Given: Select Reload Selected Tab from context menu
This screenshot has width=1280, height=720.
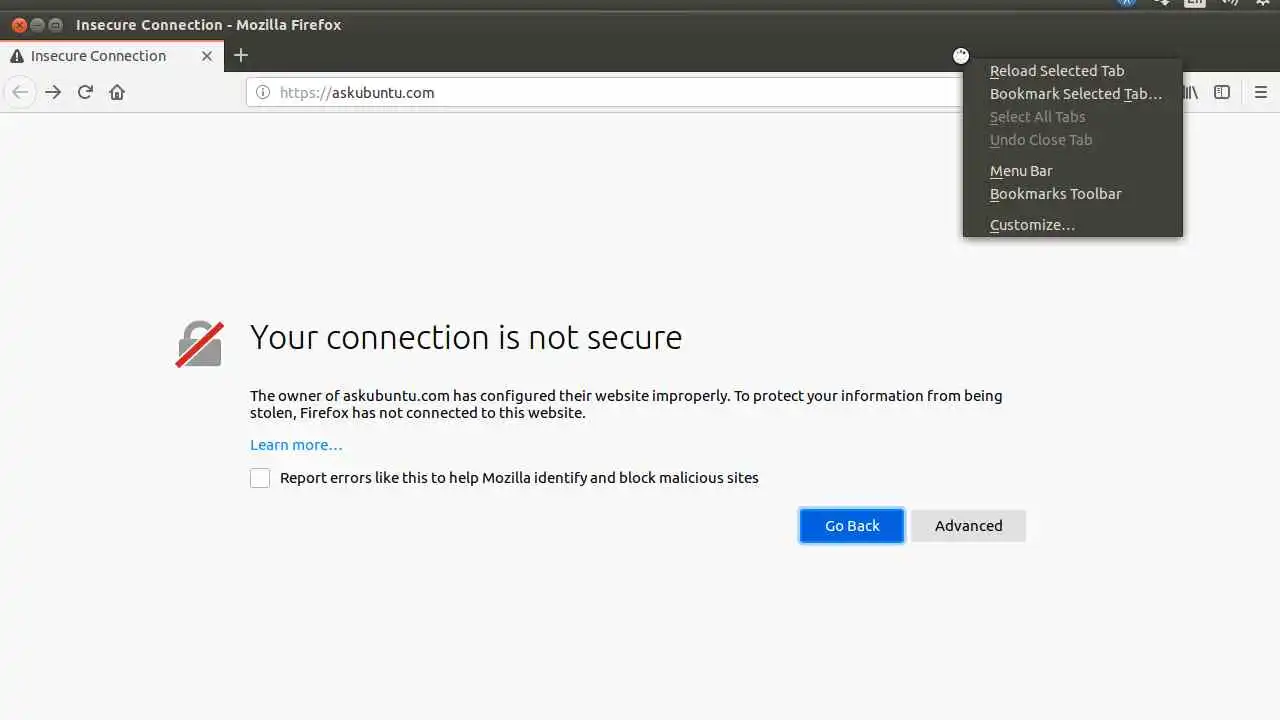Looking at the screenshot, I should point(1056,71).
